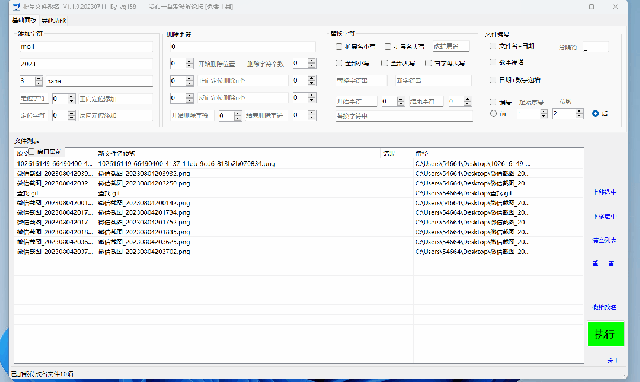The height and width of the screenshot is (382, 640).
Task: Tick the rightmost checkbox in the three-checkbox row
Action: click(428, 63)
